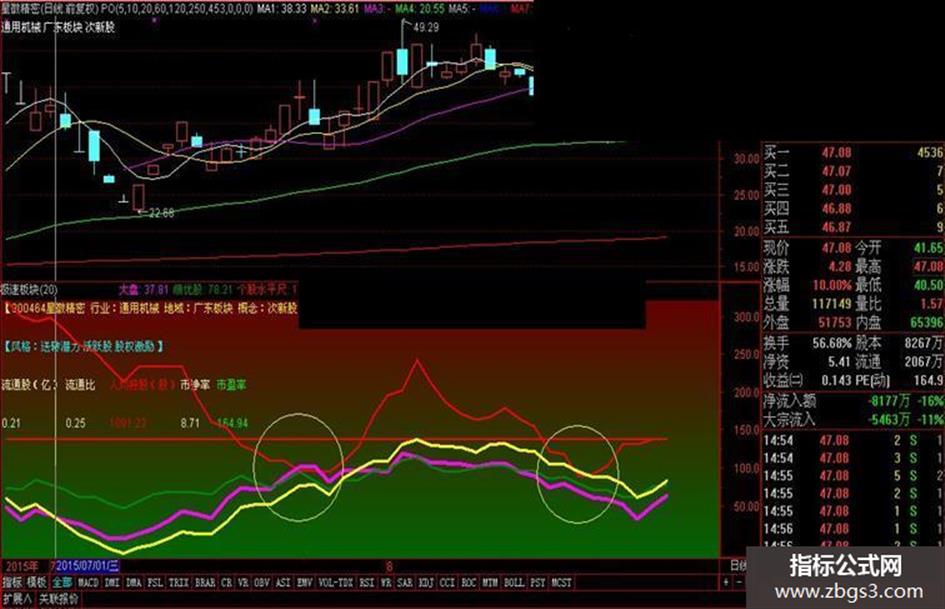Click the 买三 bid price 47.00

(837, 190)
